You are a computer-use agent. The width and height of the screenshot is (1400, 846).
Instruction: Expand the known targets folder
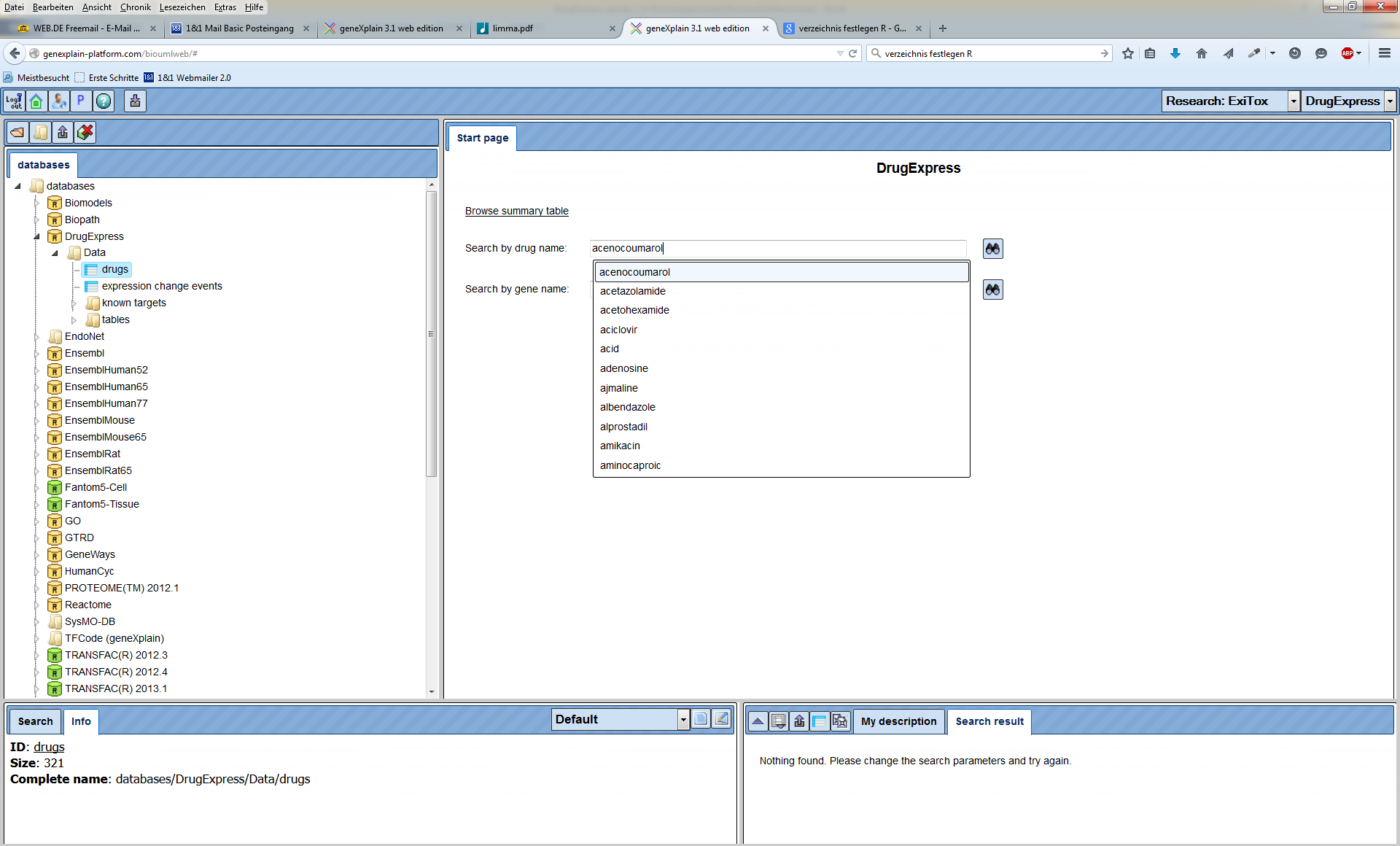point(74,303)
